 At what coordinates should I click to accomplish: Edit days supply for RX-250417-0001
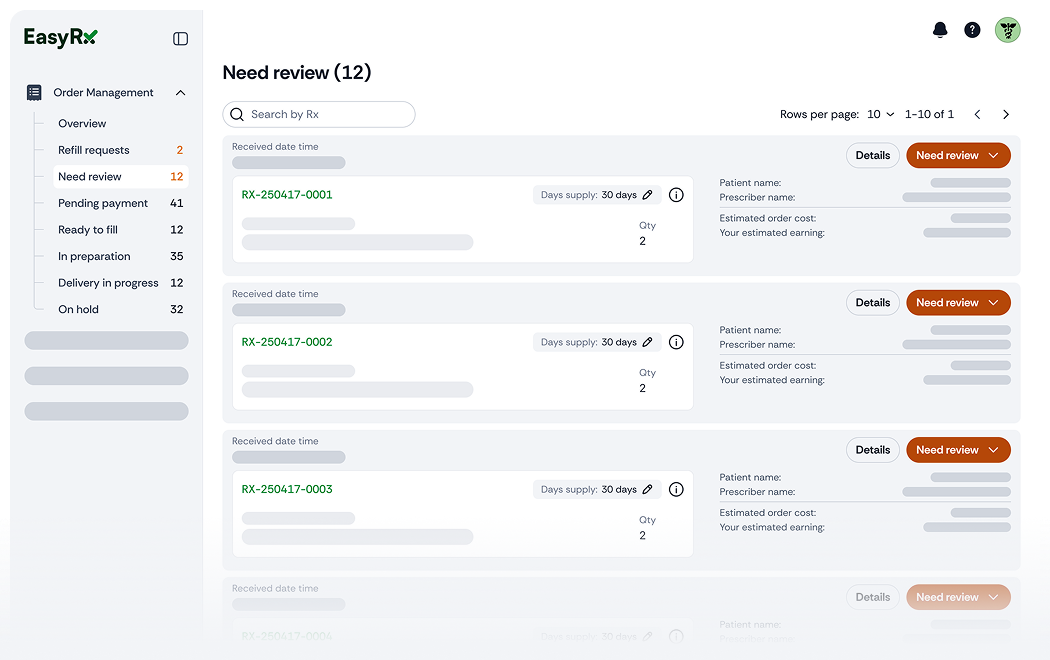click(x=648, y=195)
